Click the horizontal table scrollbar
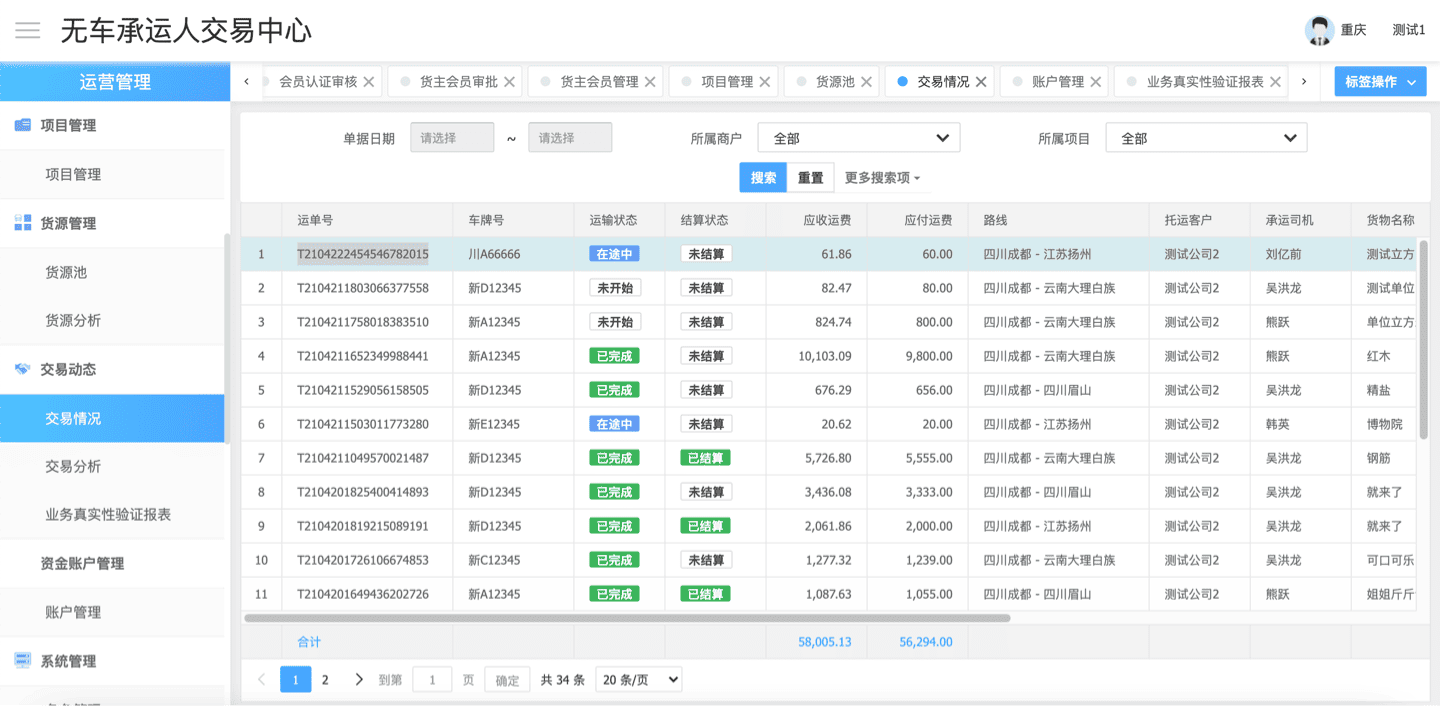Viewport: 1440px width, 706px height. coord(626,618)
